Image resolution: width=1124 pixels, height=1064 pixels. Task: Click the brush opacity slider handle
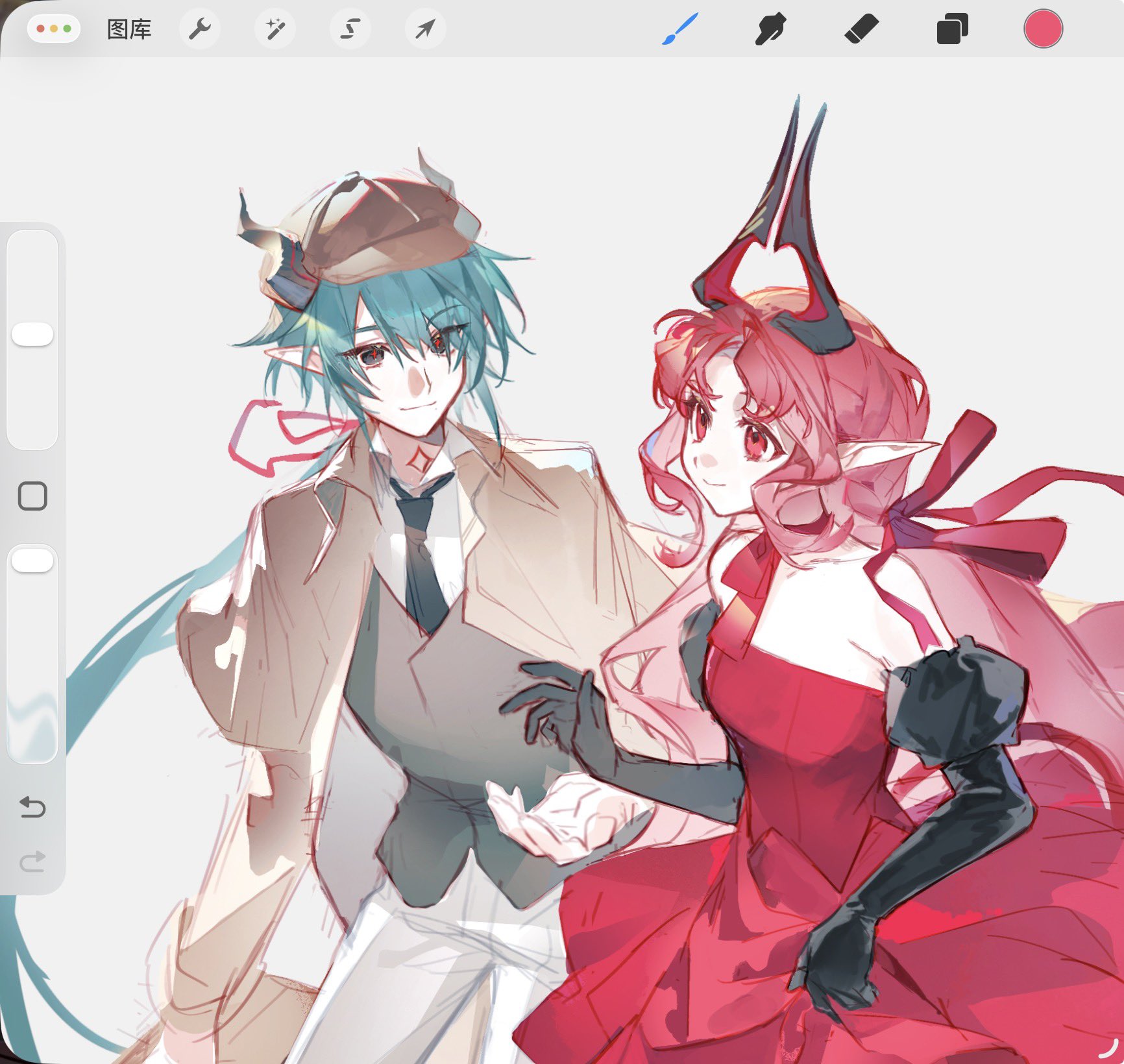[32, 561]
